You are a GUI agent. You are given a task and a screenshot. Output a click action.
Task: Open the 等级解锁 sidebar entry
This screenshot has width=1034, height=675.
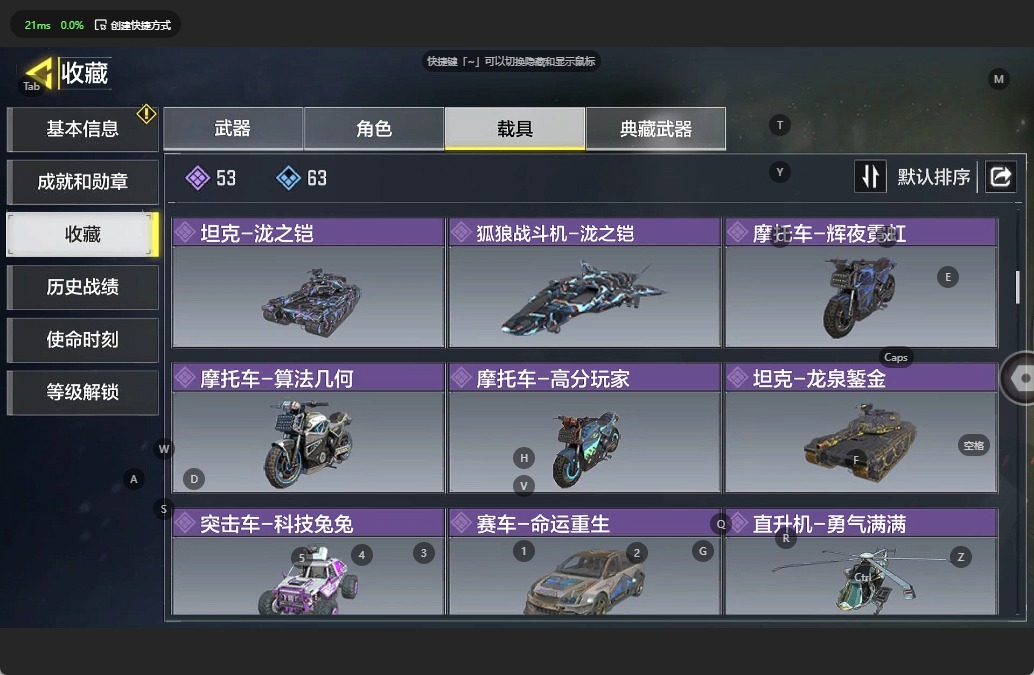[82, 392]
